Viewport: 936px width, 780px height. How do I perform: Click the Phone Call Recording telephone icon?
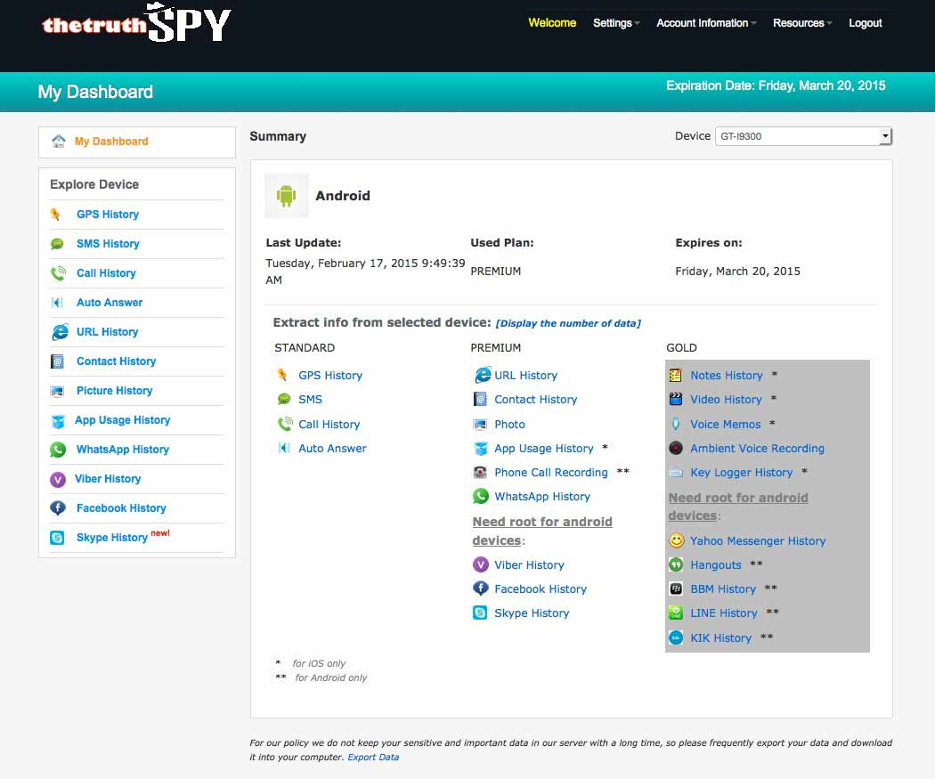pos(480,473)
